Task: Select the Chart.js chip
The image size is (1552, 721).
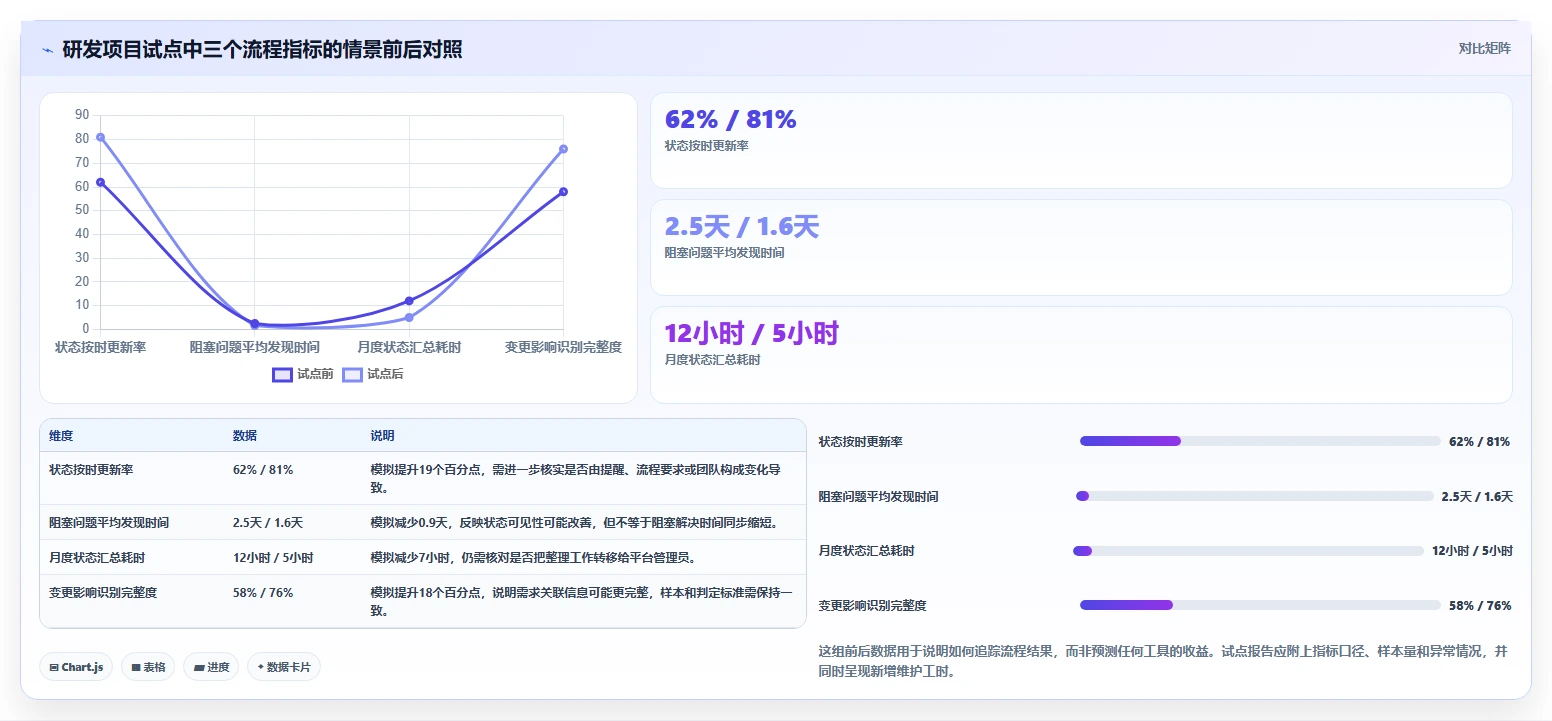Action: coord(76,667)
